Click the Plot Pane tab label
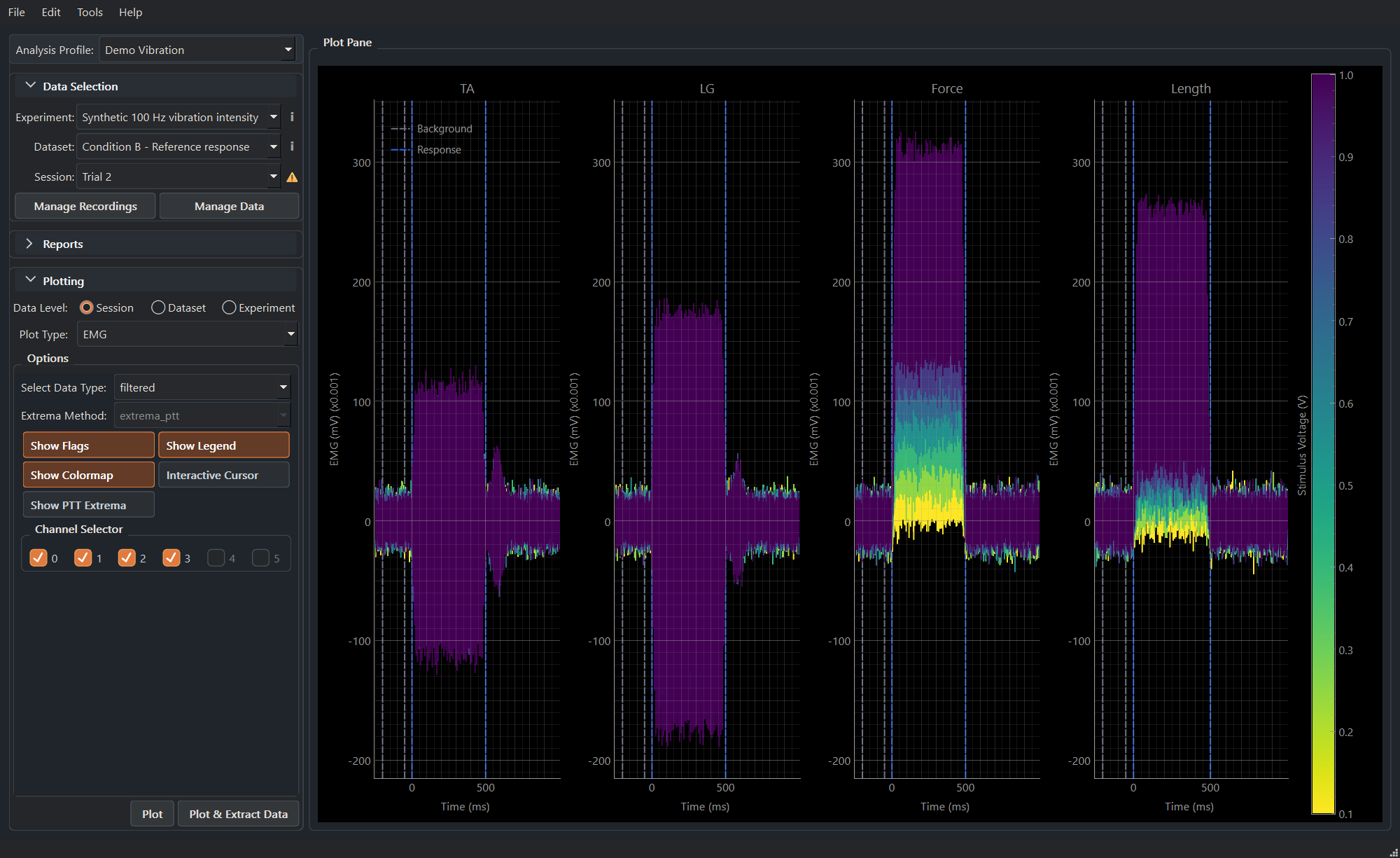 [347, 42]
